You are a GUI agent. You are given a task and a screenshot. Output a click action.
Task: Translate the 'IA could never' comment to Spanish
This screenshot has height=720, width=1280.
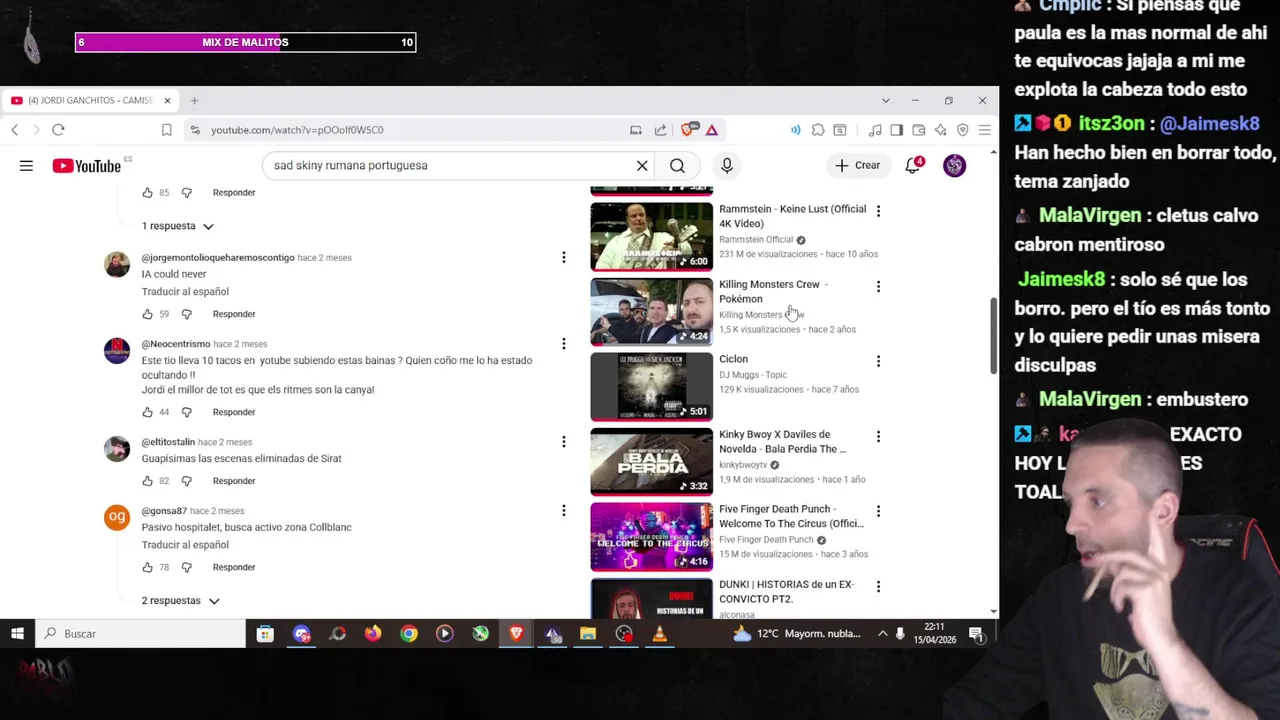(185, 292)
